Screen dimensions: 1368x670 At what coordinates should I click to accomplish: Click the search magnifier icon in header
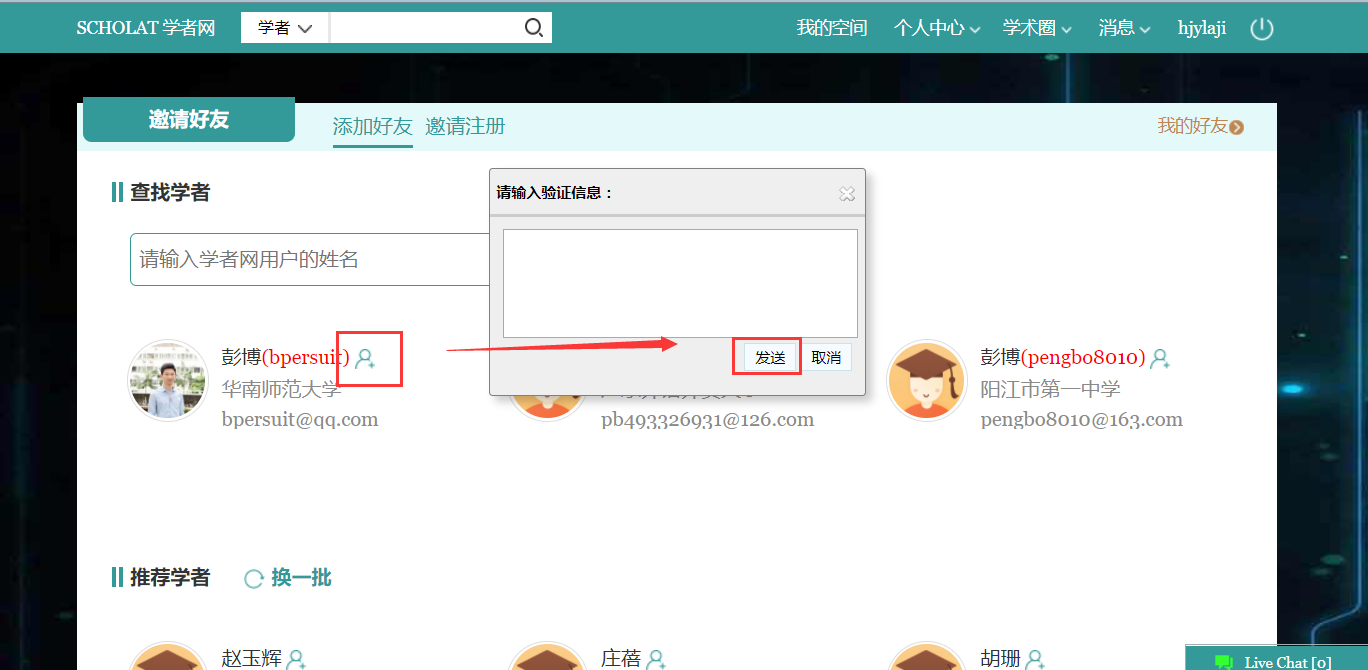tap(534, 28)
